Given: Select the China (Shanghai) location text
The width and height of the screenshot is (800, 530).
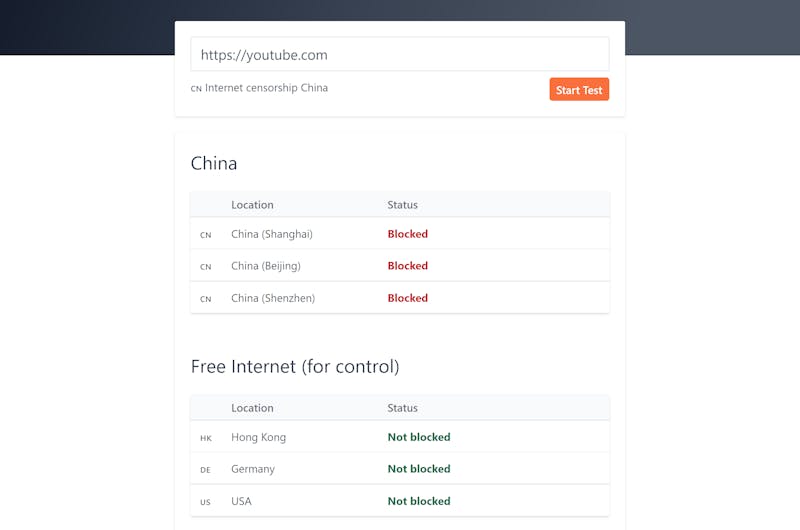Looking at the screenshot, I should (x=272, y=234).
